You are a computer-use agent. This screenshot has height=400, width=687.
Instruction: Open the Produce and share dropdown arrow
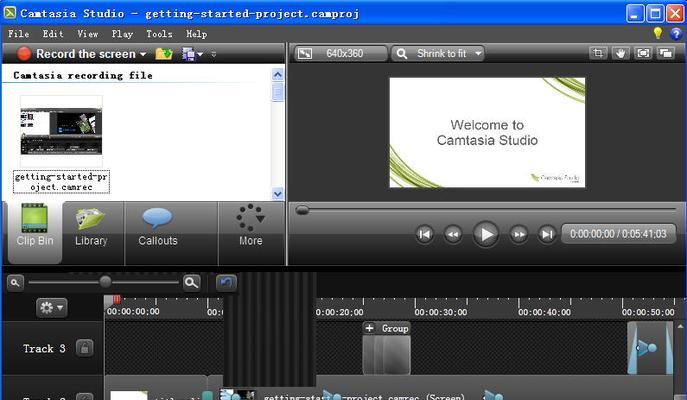point(200,54)
